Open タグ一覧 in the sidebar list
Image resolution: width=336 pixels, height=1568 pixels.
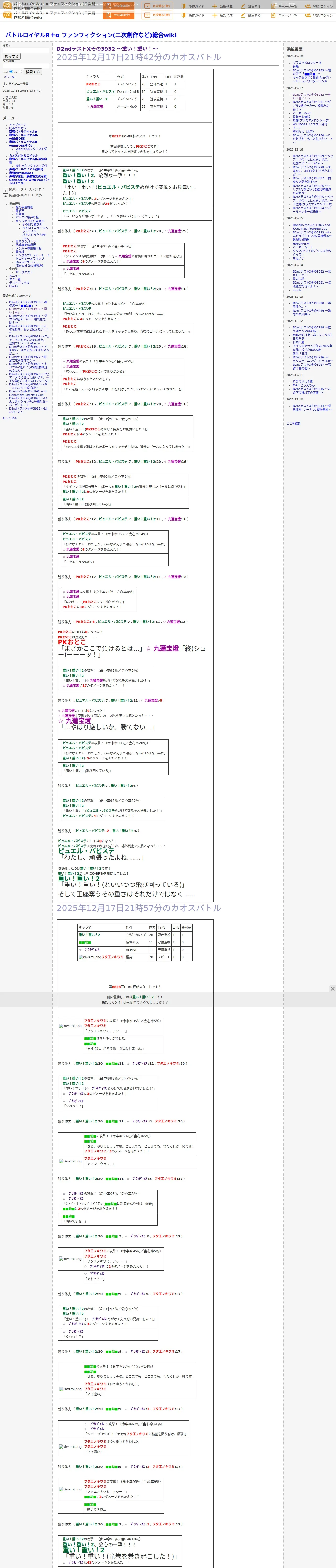tap(15, 279)
